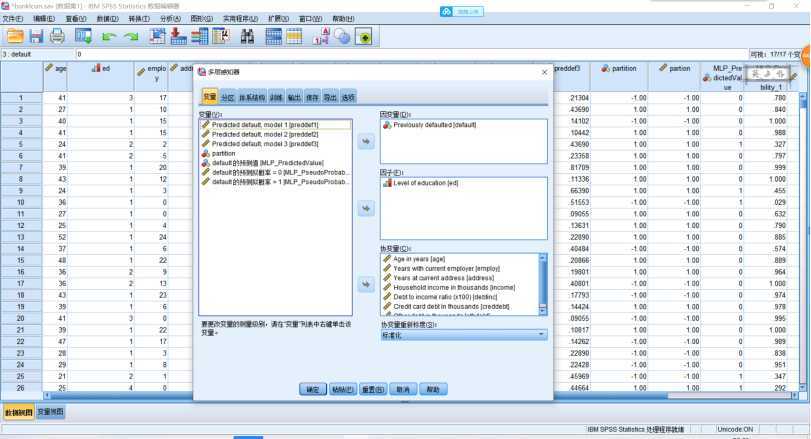Open the 分析(A) menu
This screenshot has width=811, height=439.
coord(171,19)
